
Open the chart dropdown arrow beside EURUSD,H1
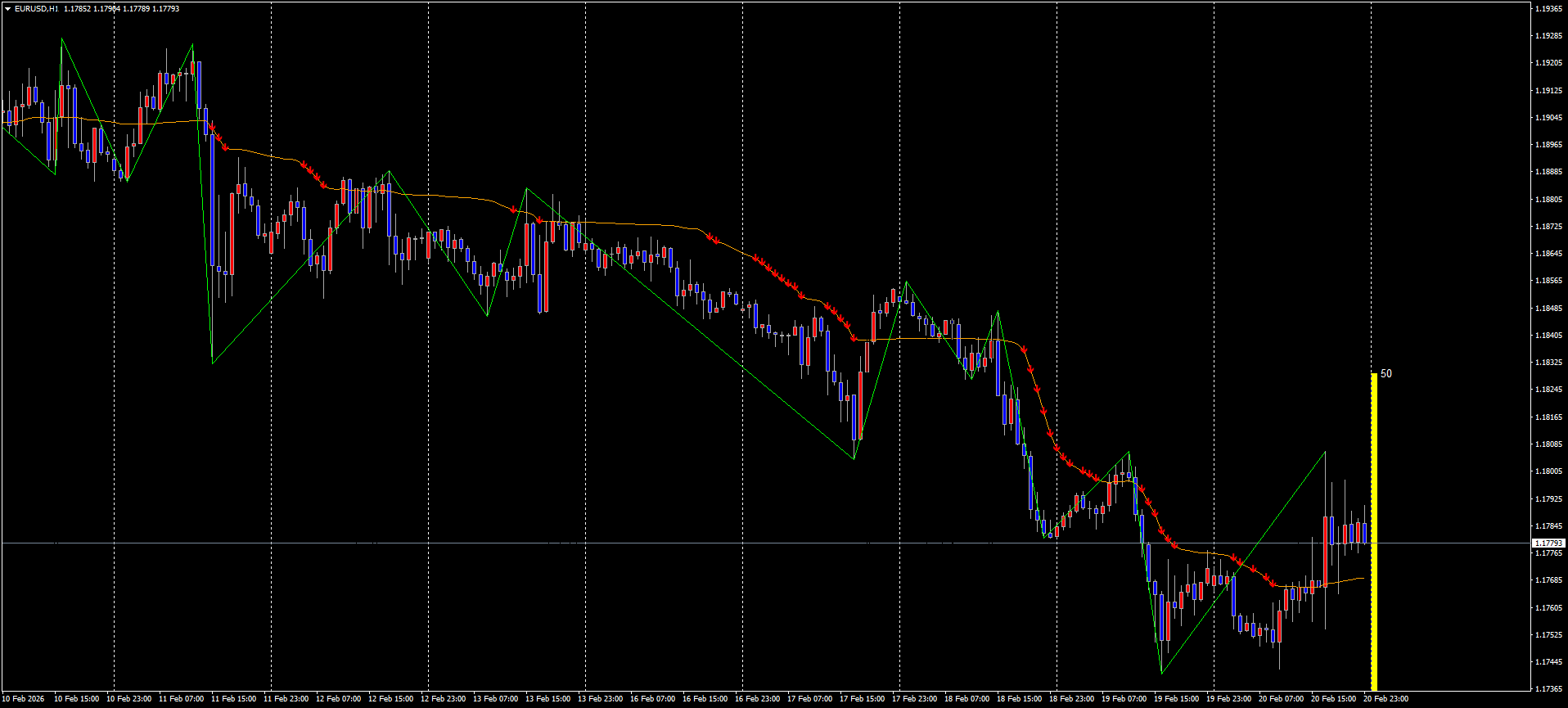7,9
